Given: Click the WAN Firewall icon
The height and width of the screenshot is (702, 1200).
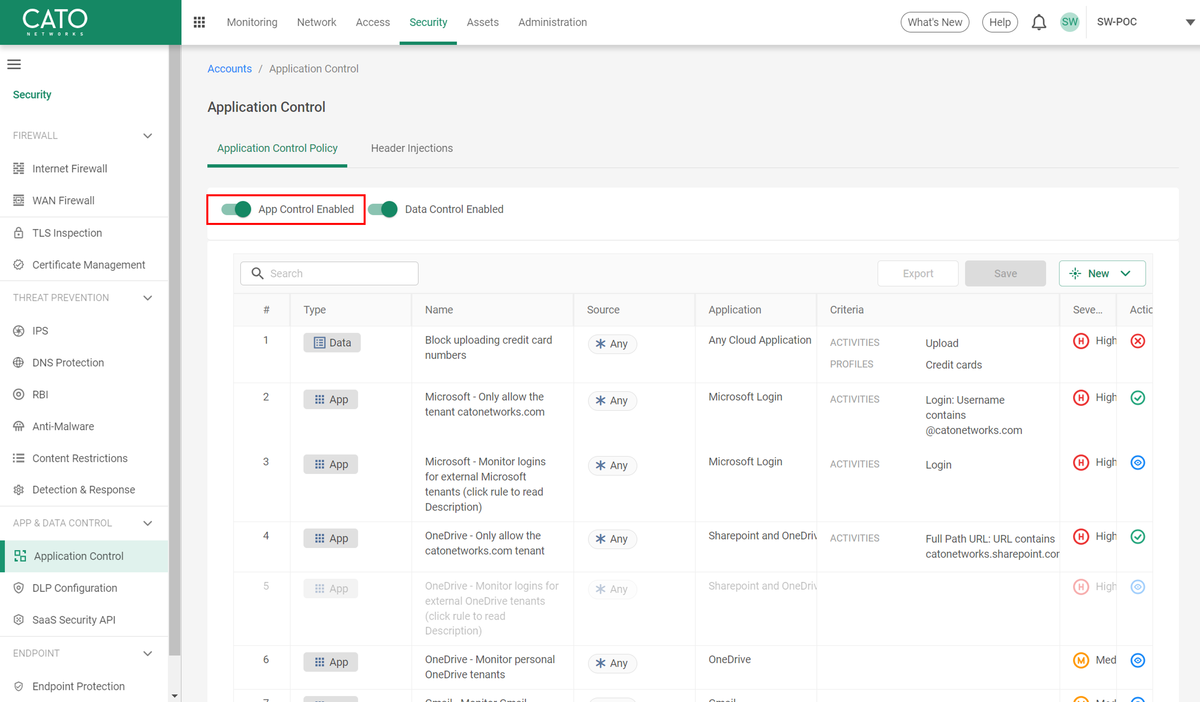Looking at the screenshot, I should tap(19, 201).
